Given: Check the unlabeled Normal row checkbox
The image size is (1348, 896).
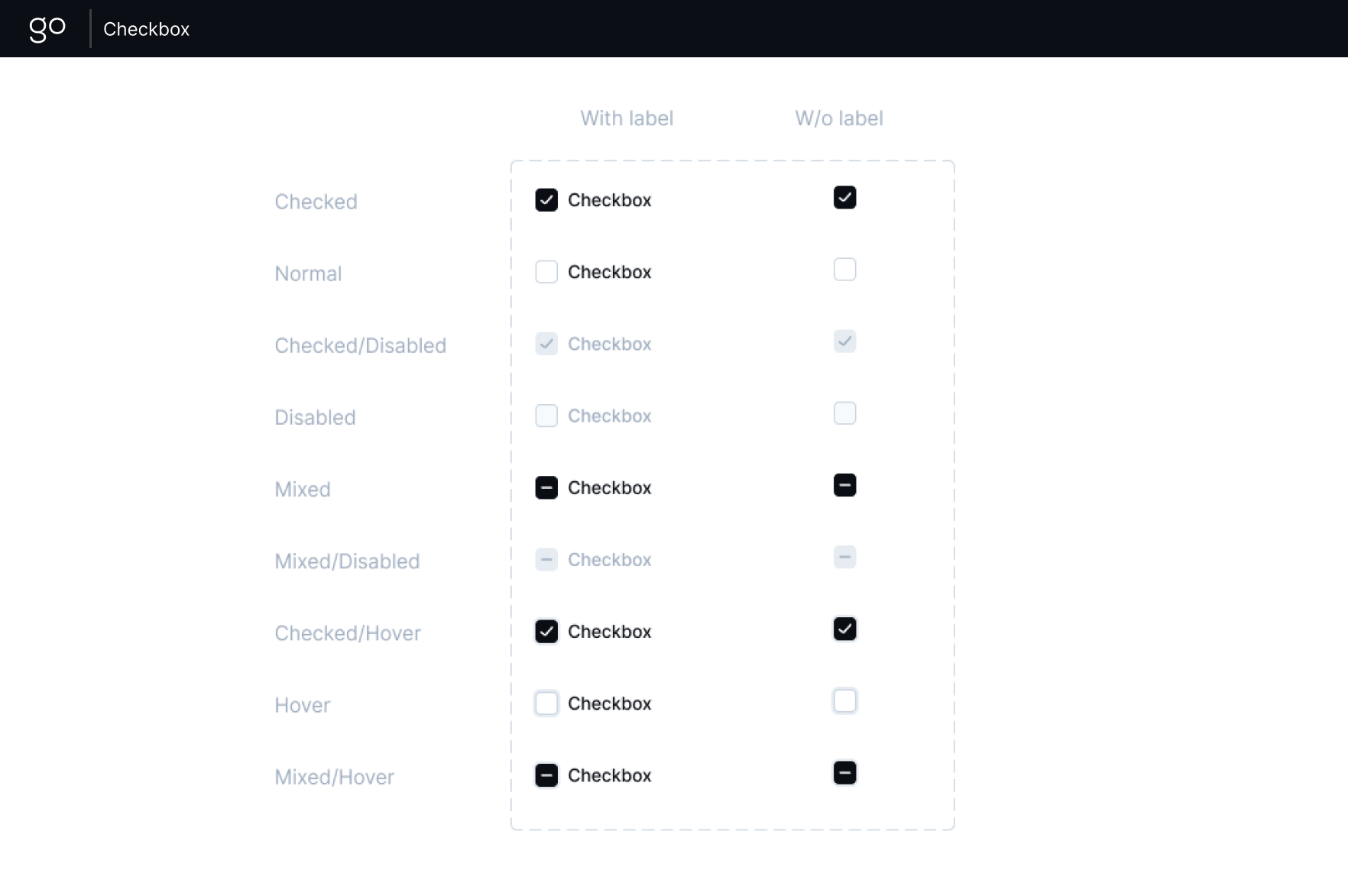Looking at the screenshot, I should [844, 269].
